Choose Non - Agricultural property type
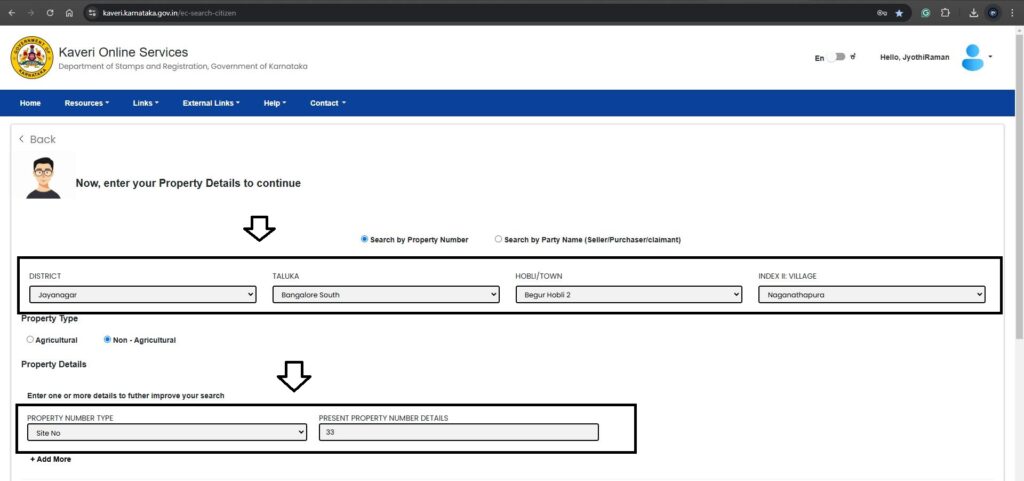The width and height of the screenshot is (1024, 481). click(108, 340)
